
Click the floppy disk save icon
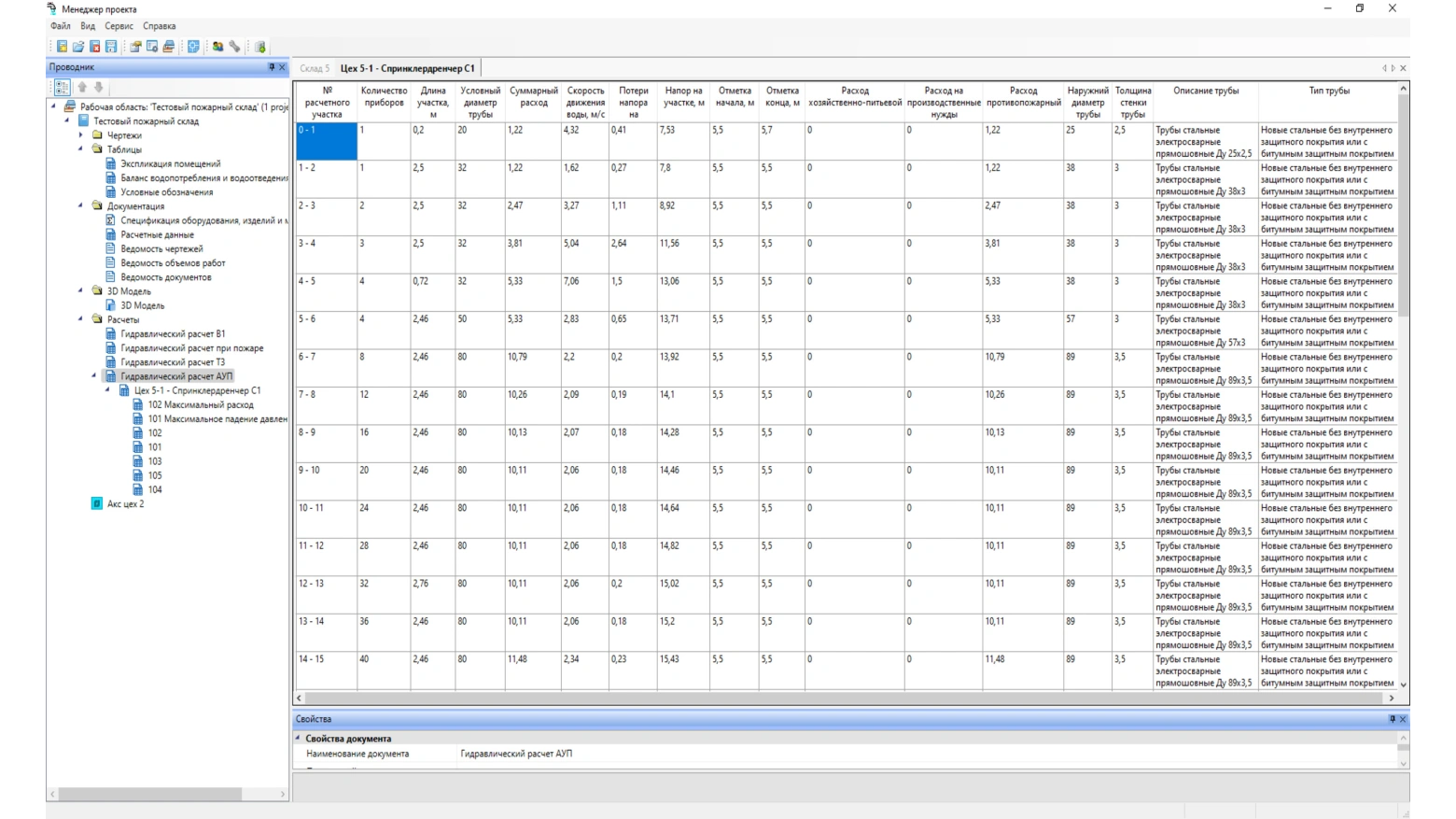click(x=111, y=47)
